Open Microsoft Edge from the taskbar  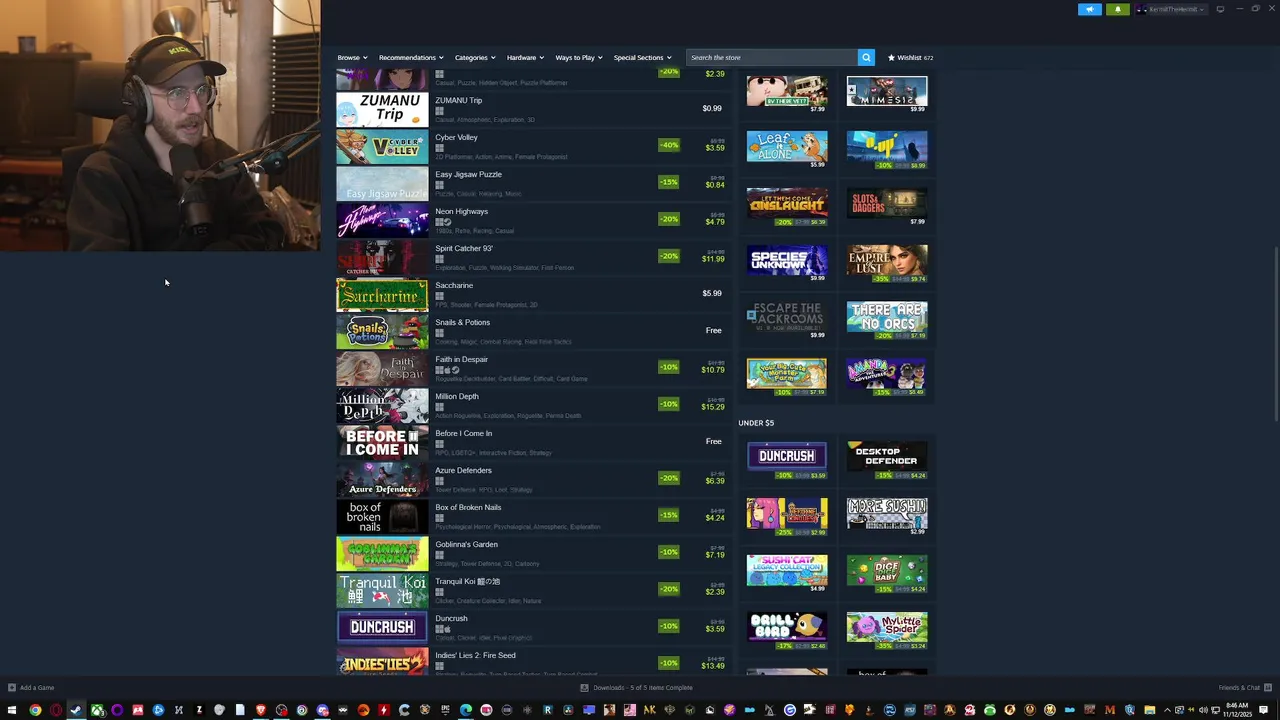(466, 710)
